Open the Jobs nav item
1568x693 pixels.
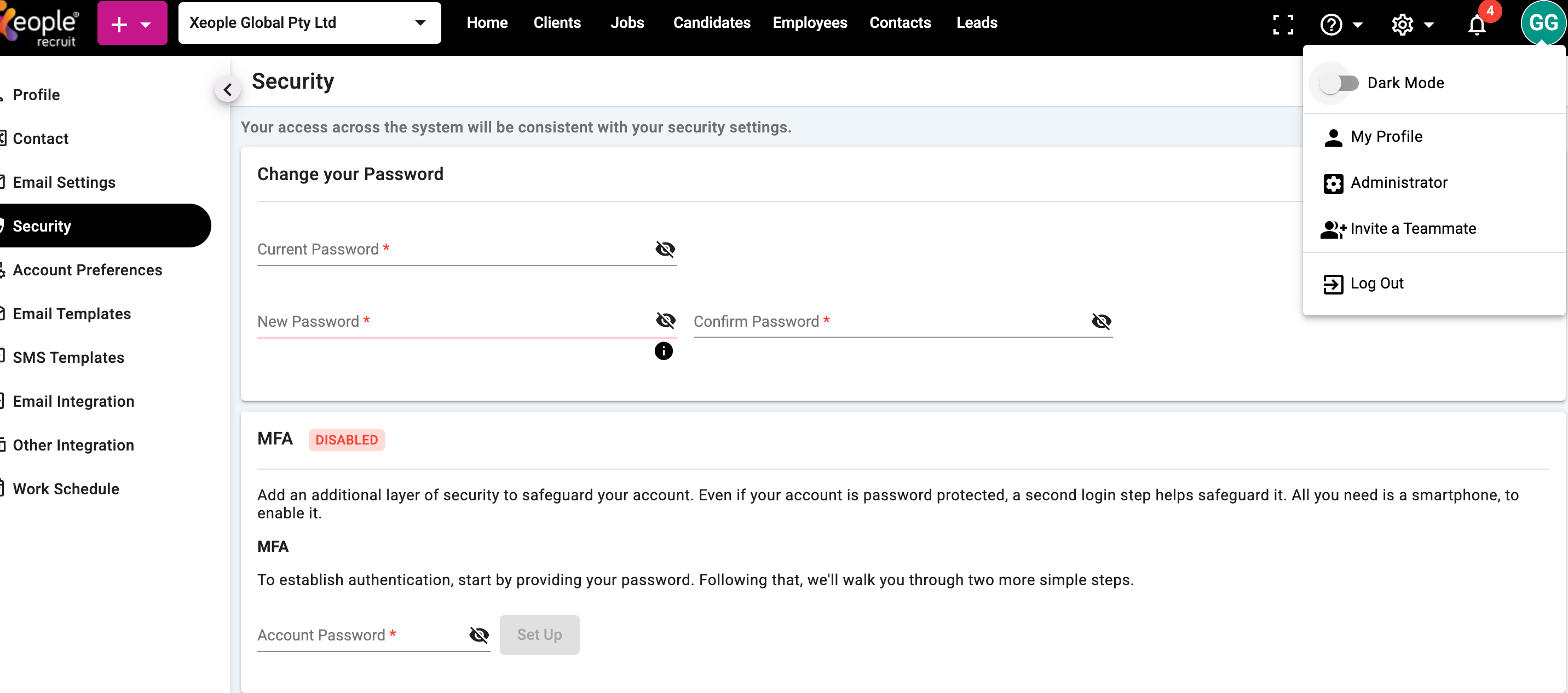pos(627,22)
